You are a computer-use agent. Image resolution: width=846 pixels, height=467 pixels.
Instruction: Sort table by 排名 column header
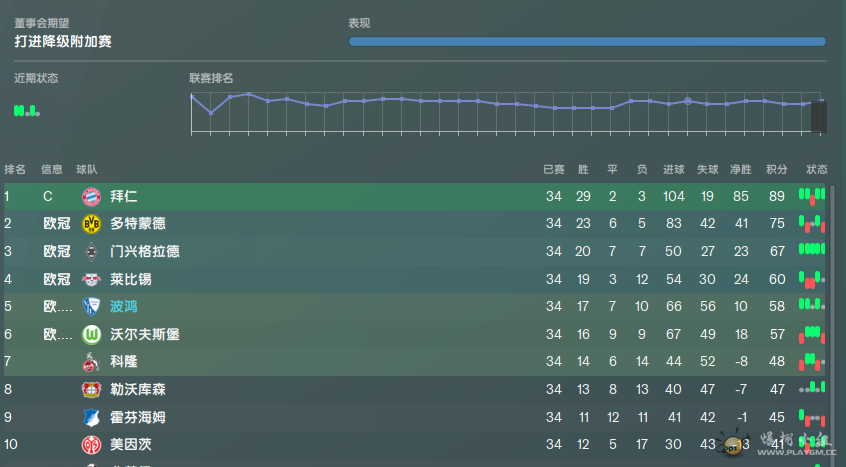15,170
